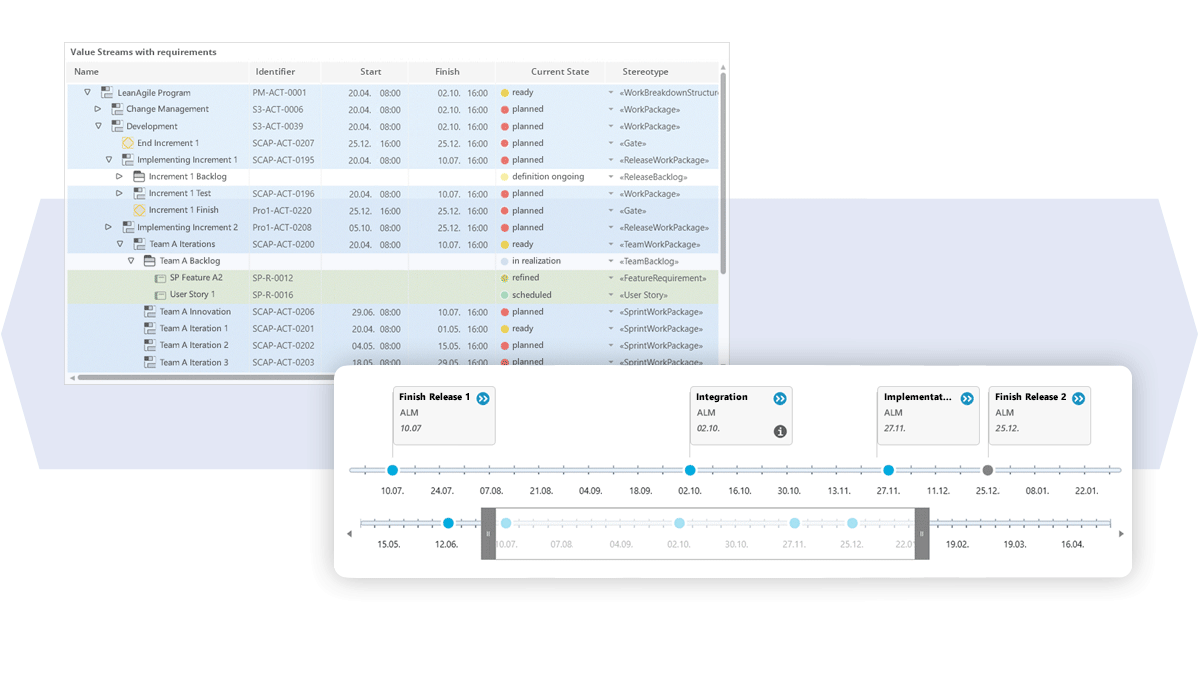Sort by the Identifier column header
Viewport: 1200px width, 700px height.
tap(275, 72)
